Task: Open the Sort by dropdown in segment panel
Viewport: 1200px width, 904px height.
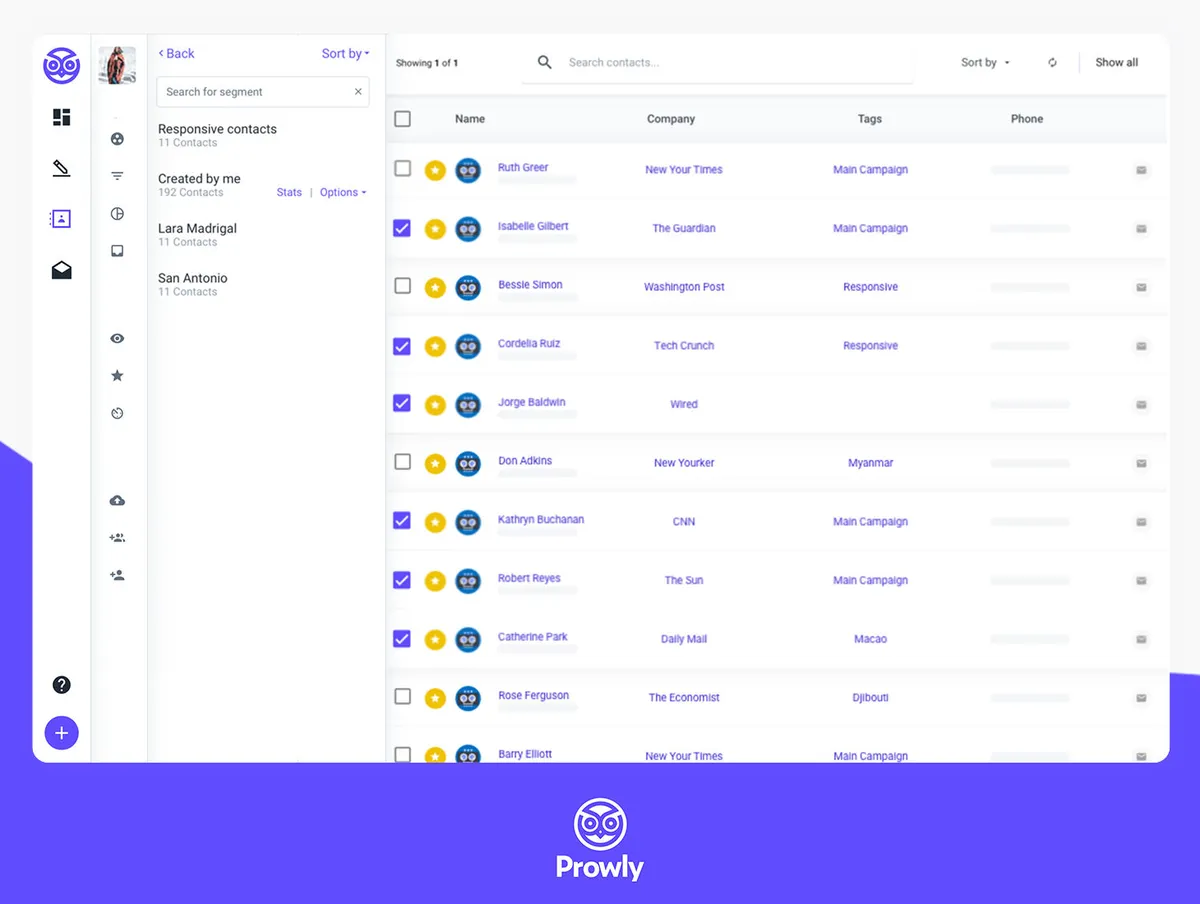Action: click(345, 54)
